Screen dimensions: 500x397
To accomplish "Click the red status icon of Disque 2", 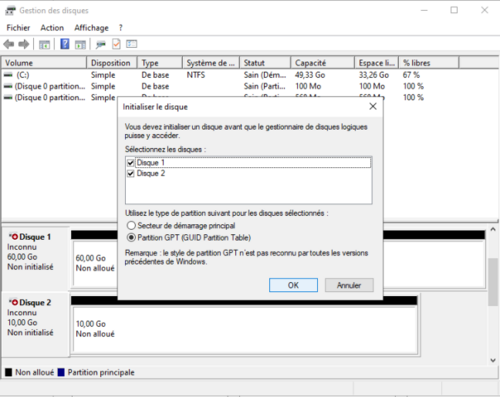I will pyautogui.click(x=14, y=302).
